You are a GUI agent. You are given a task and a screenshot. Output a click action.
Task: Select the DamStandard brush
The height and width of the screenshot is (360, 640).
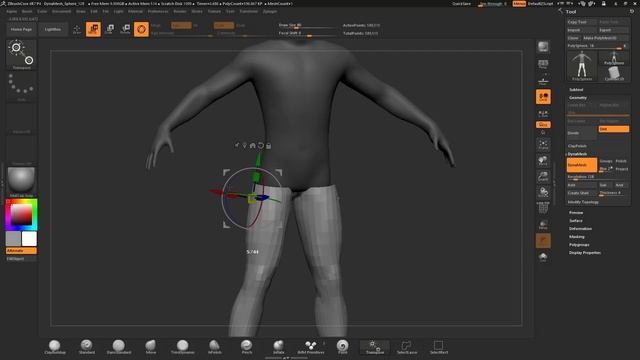pyautogui.click(x=119, y=347)
